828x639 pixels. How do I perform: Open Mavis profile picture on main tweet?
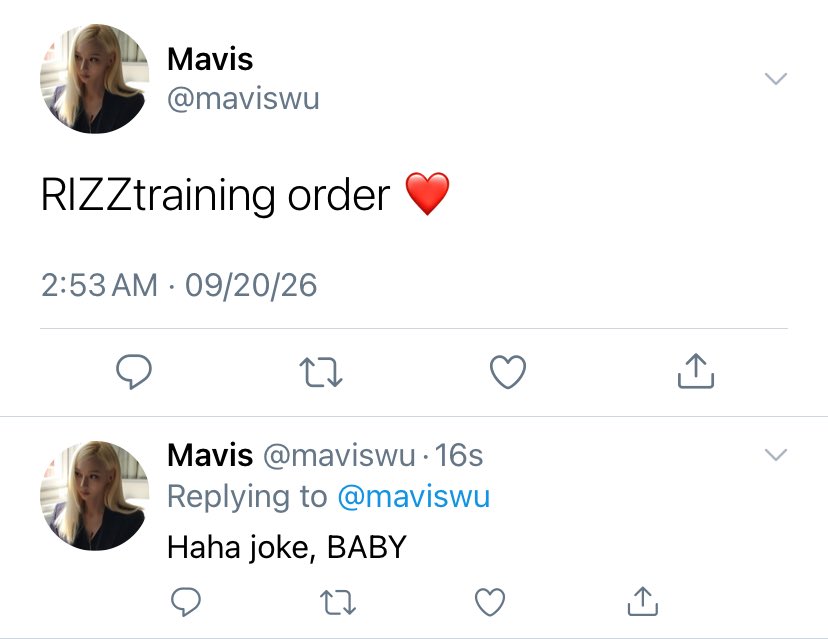tap(95, 78)
